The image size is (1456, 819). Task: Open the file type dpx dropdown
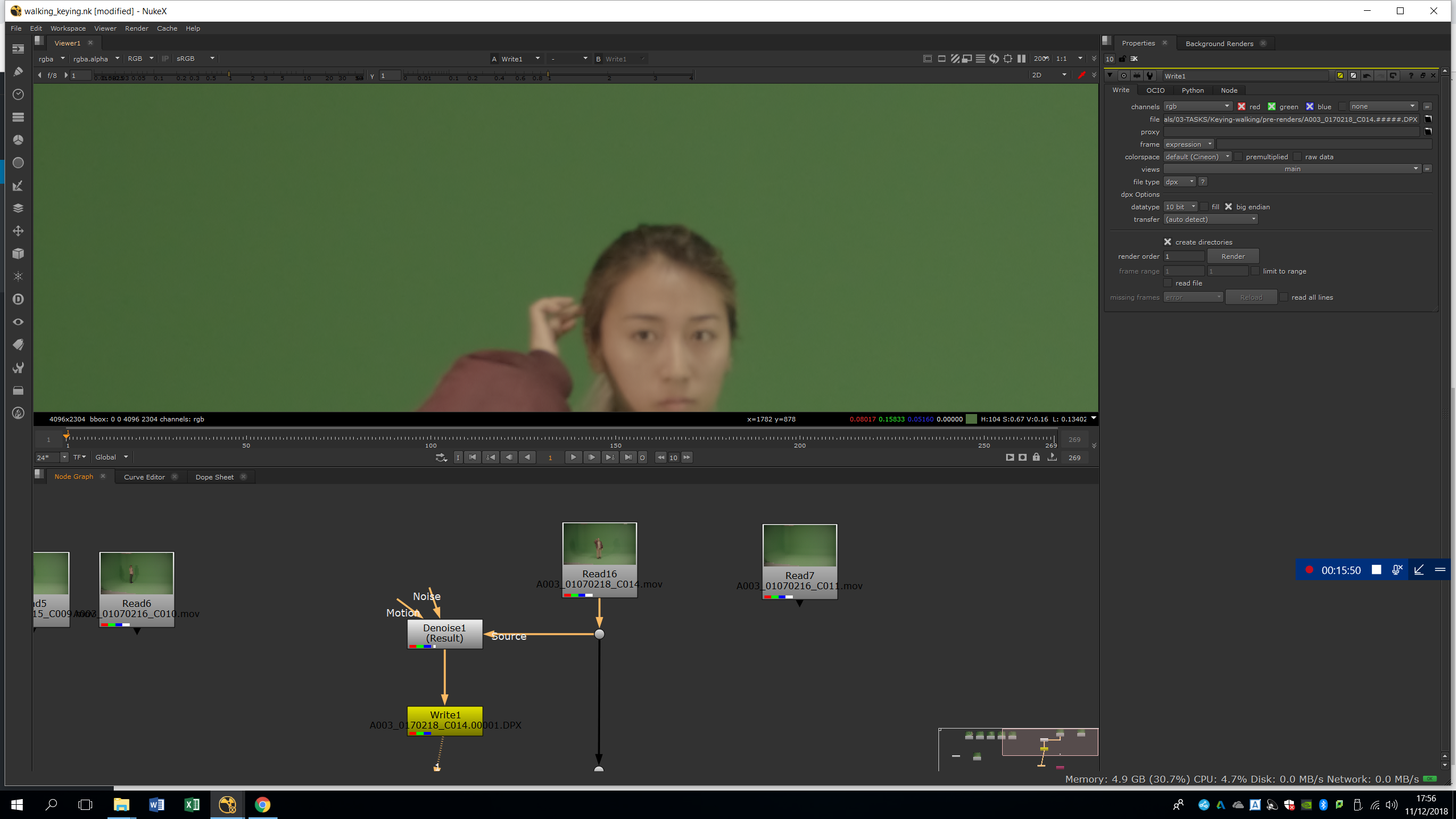pos(1179,182)
